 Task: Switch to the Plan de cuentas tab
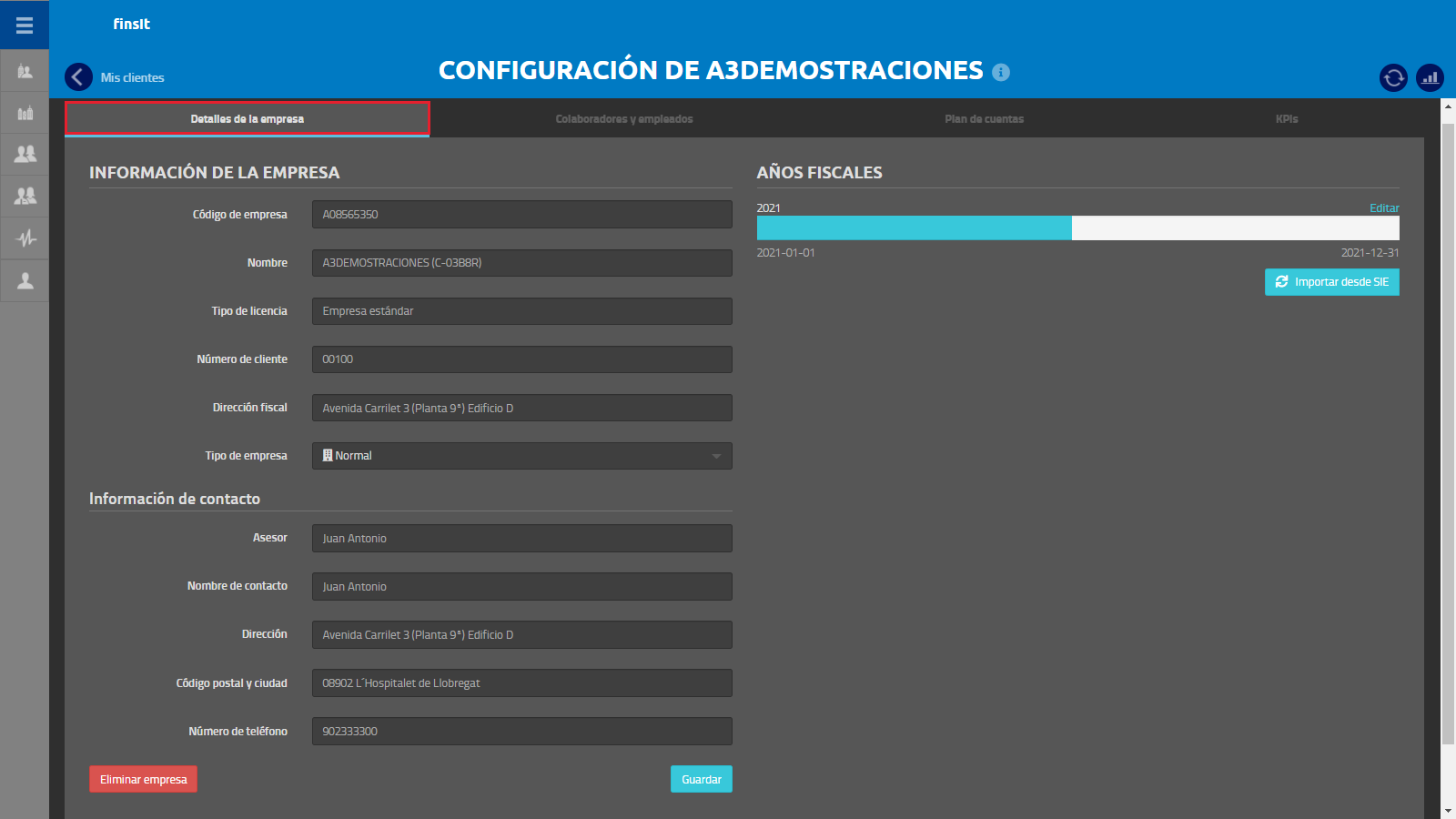(x=984, y=119)
